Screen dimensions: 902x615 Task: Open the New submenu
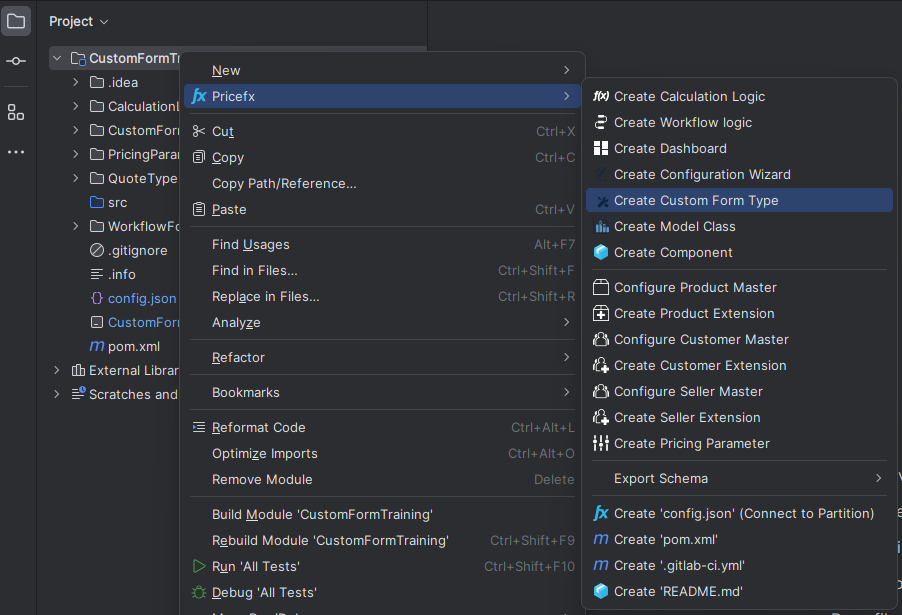(x=382, y=70)
